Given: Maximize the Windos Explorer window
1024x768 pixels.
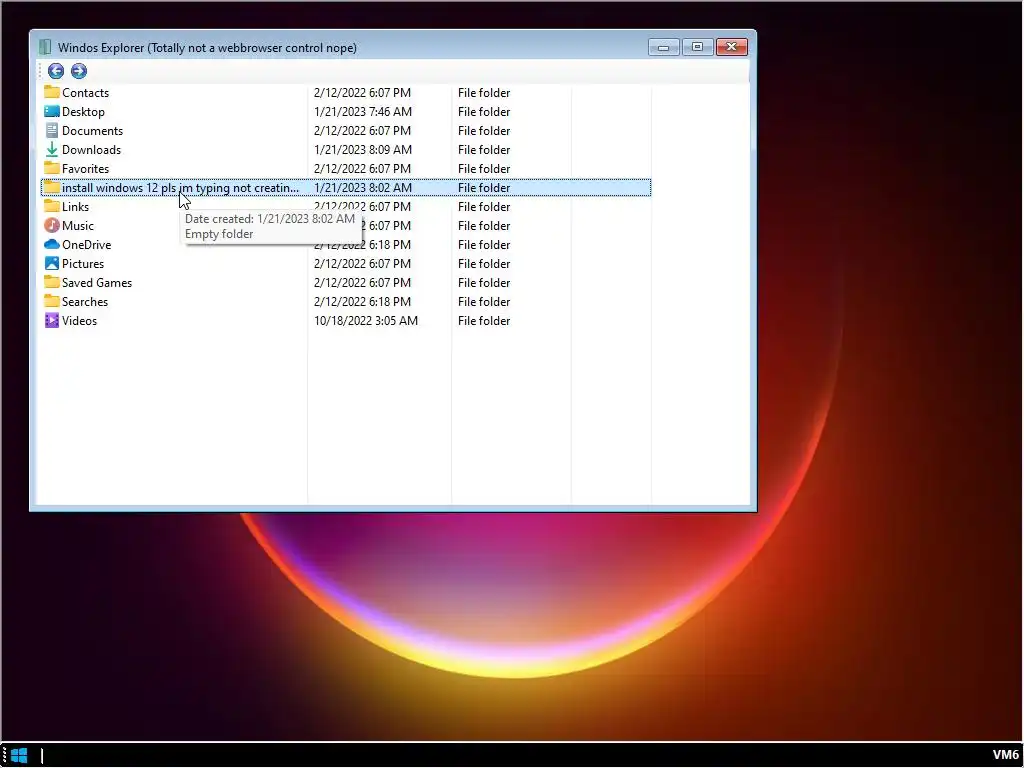Looking at the screenshot, I should (697, 47).
